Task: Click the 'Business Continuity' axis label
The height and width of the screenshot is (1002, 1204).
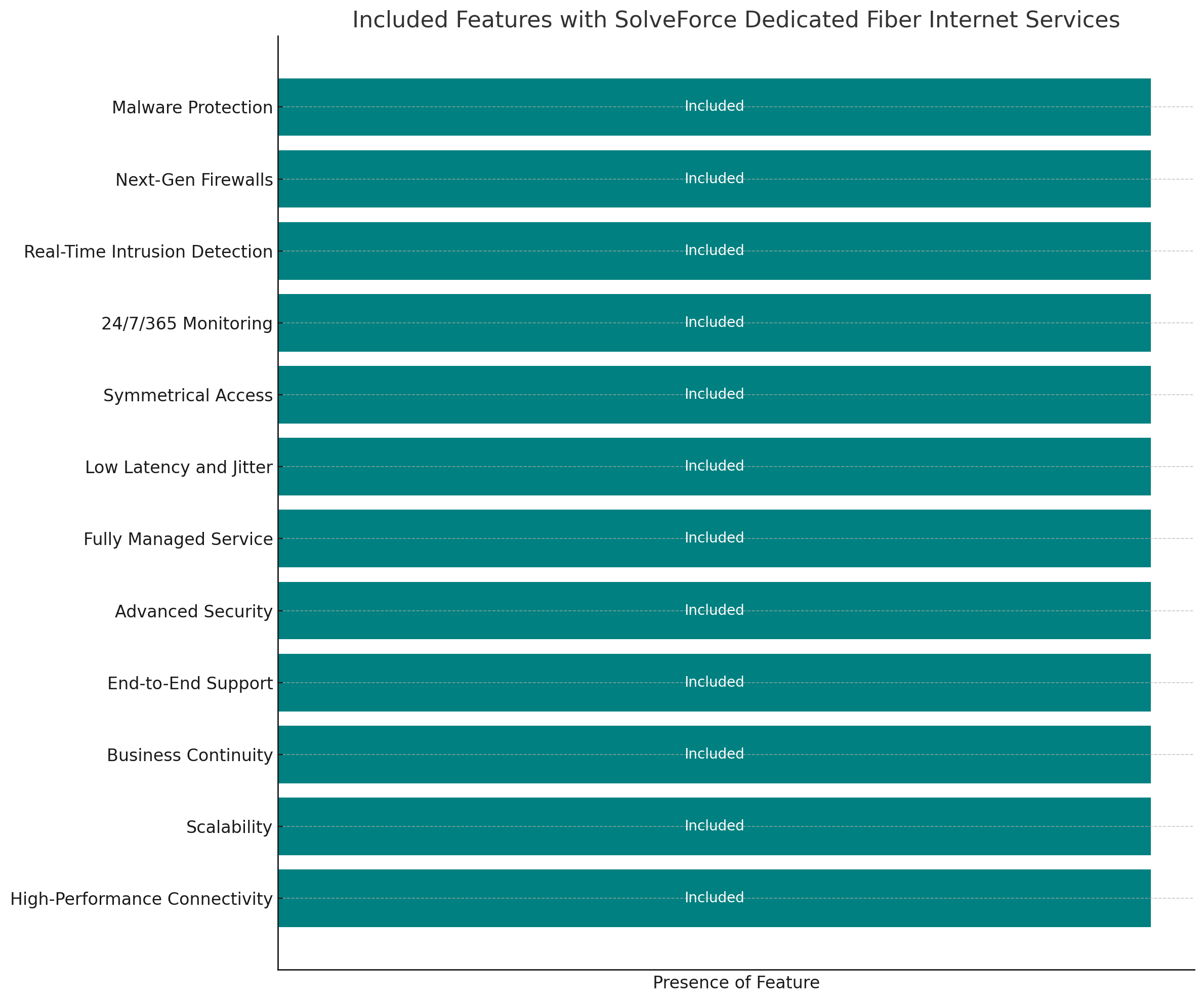Action: click(x=189, y=755)
